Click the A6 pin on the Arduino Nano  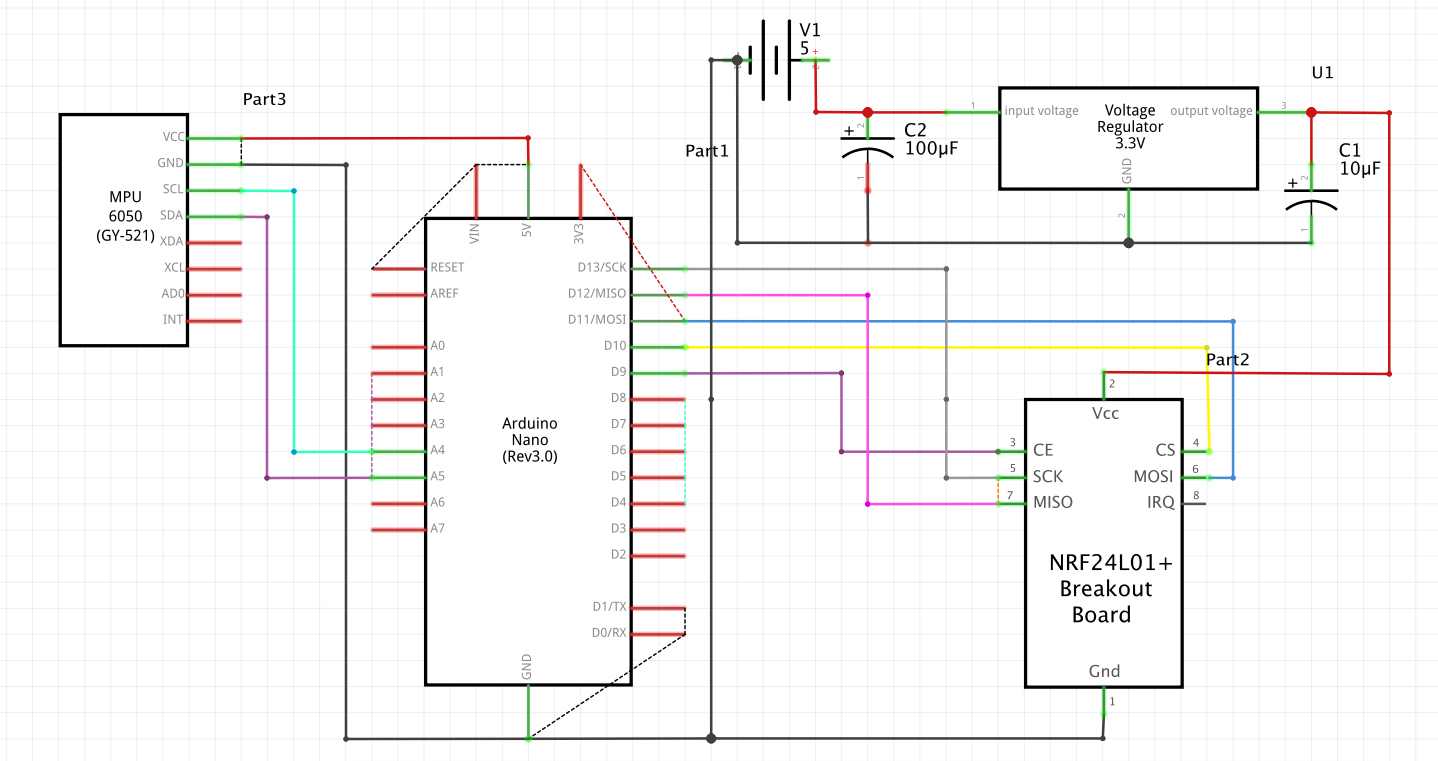pyautogui.click(x=398, y=503)
